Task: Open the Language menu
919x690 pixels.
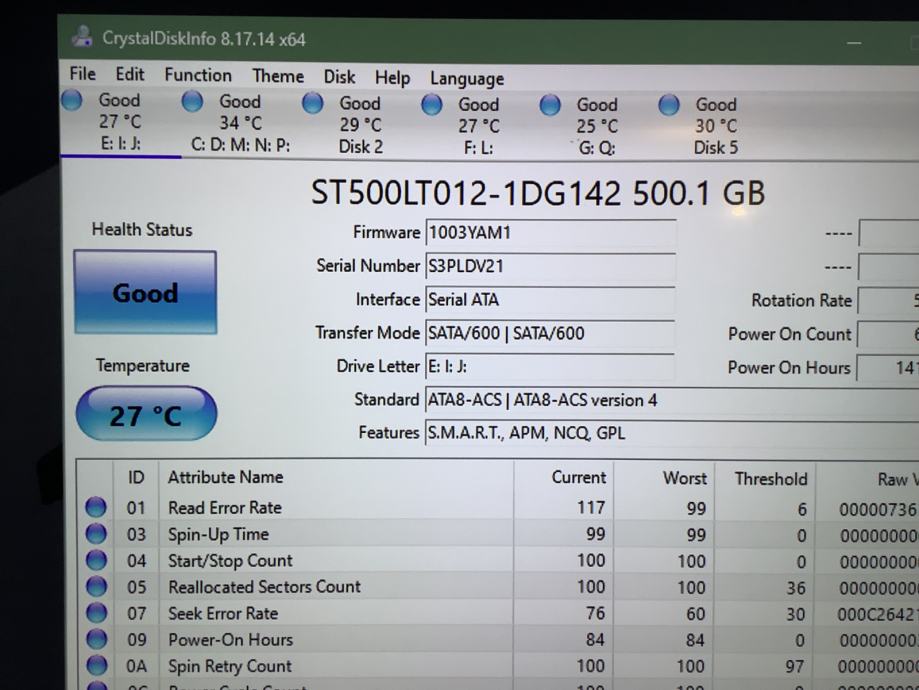Action: (x=467, y=79)
